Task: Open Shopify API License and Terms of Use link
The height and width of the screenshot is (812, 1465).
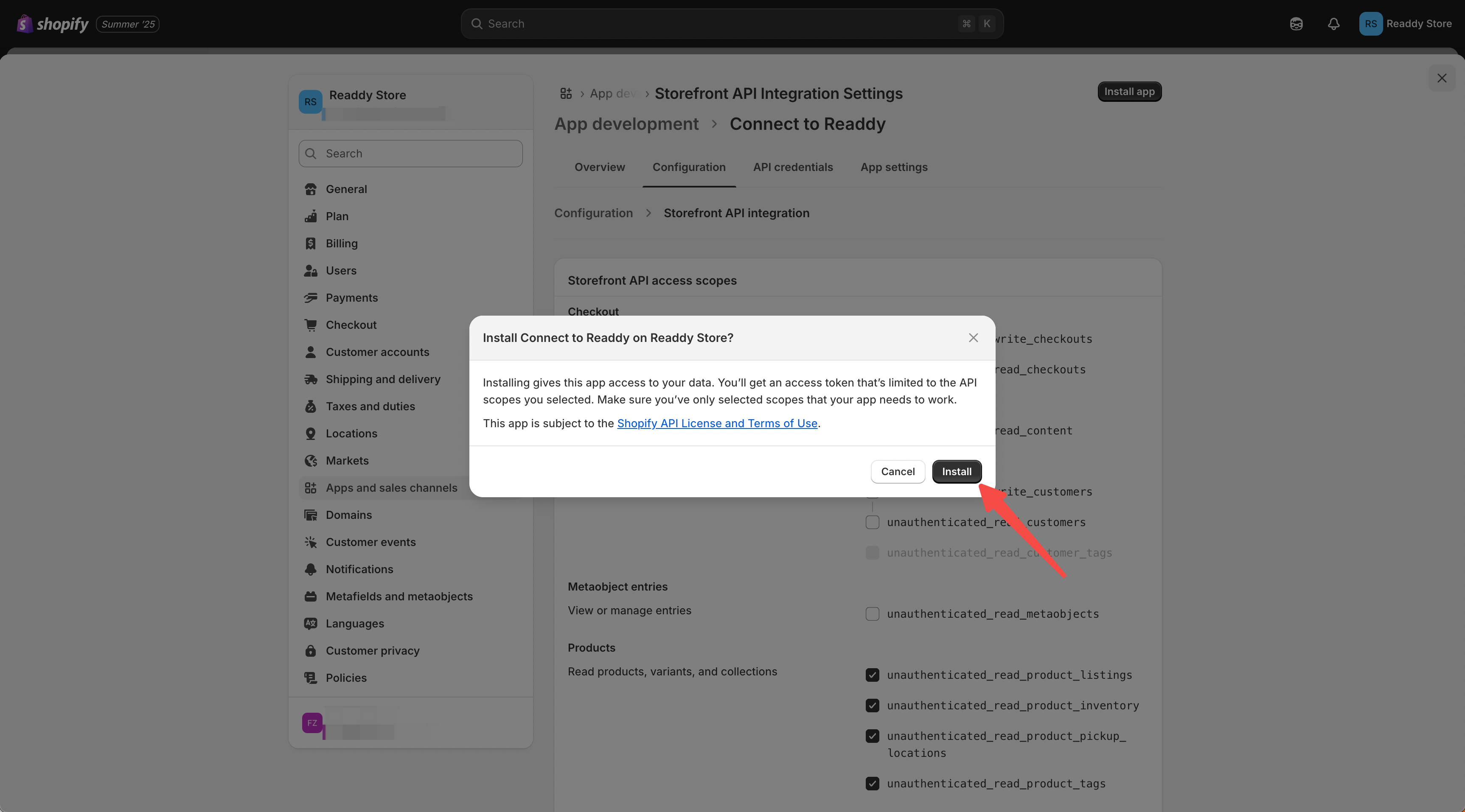Action: [x=717, y=423]
